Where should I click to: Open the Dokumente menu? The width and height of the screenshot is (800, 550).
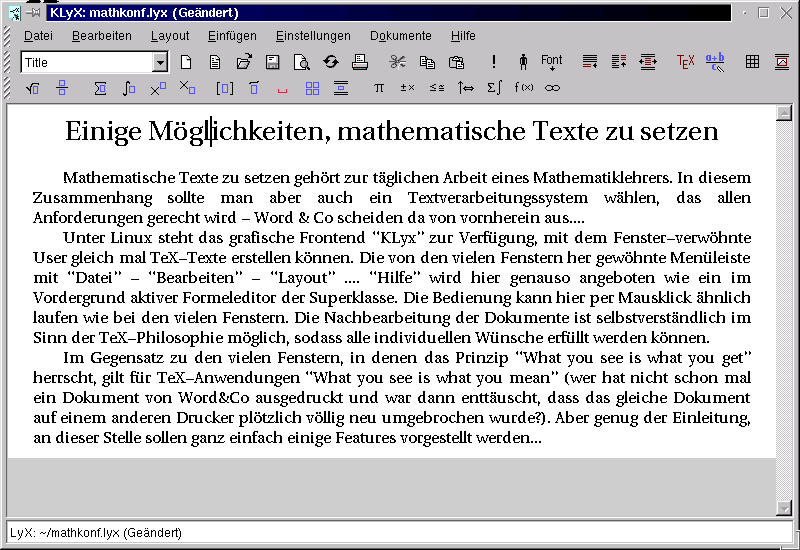pos(400,36)
